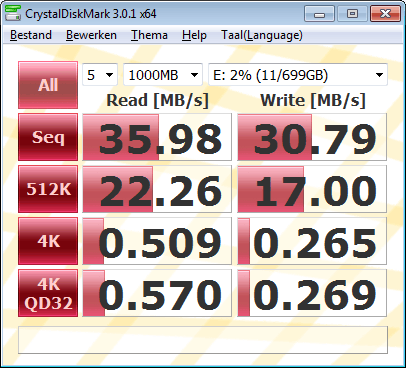Image resolution: width=406 pixels, height=368 pixels.
Task: Open the Help menu
Action: (194, 35)
